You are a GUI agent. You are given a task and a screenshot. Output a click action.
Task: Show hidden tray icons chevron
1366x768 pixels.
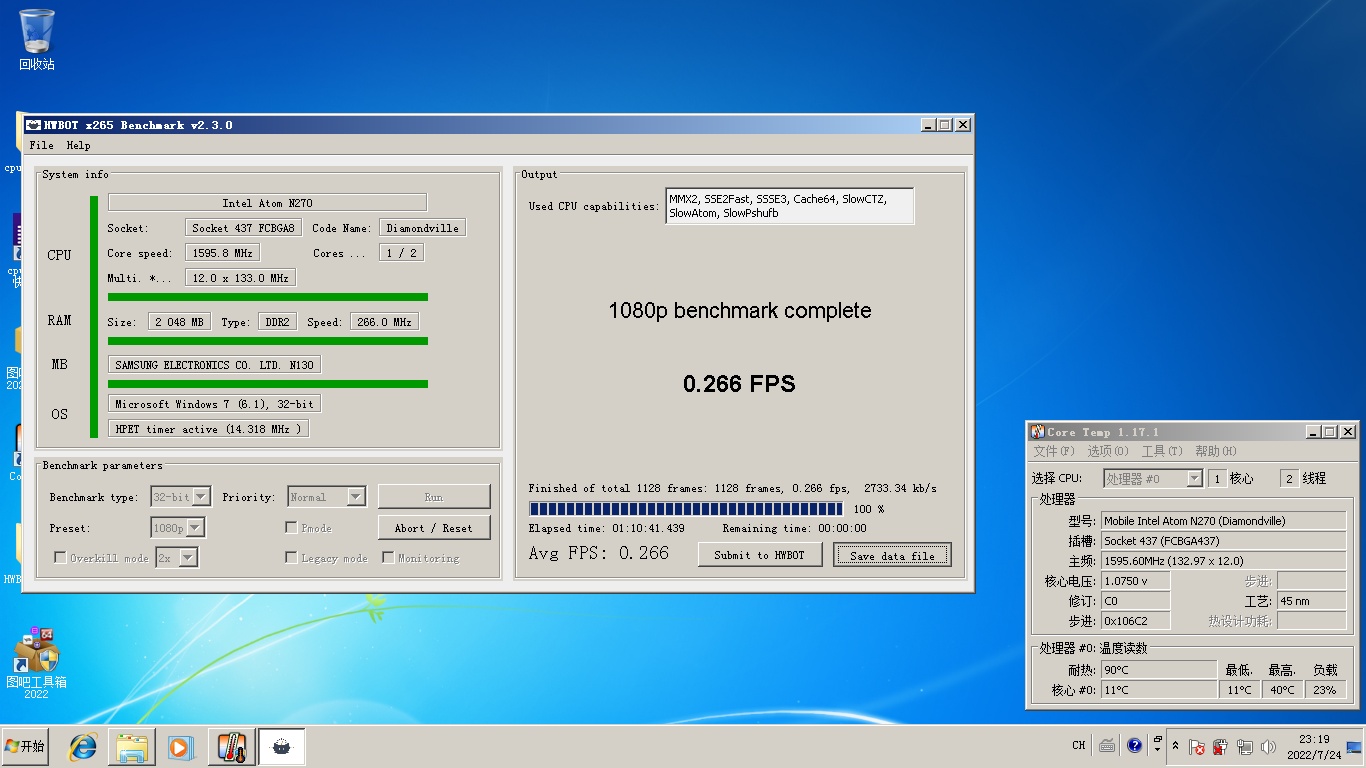[x=1176, y=746]
